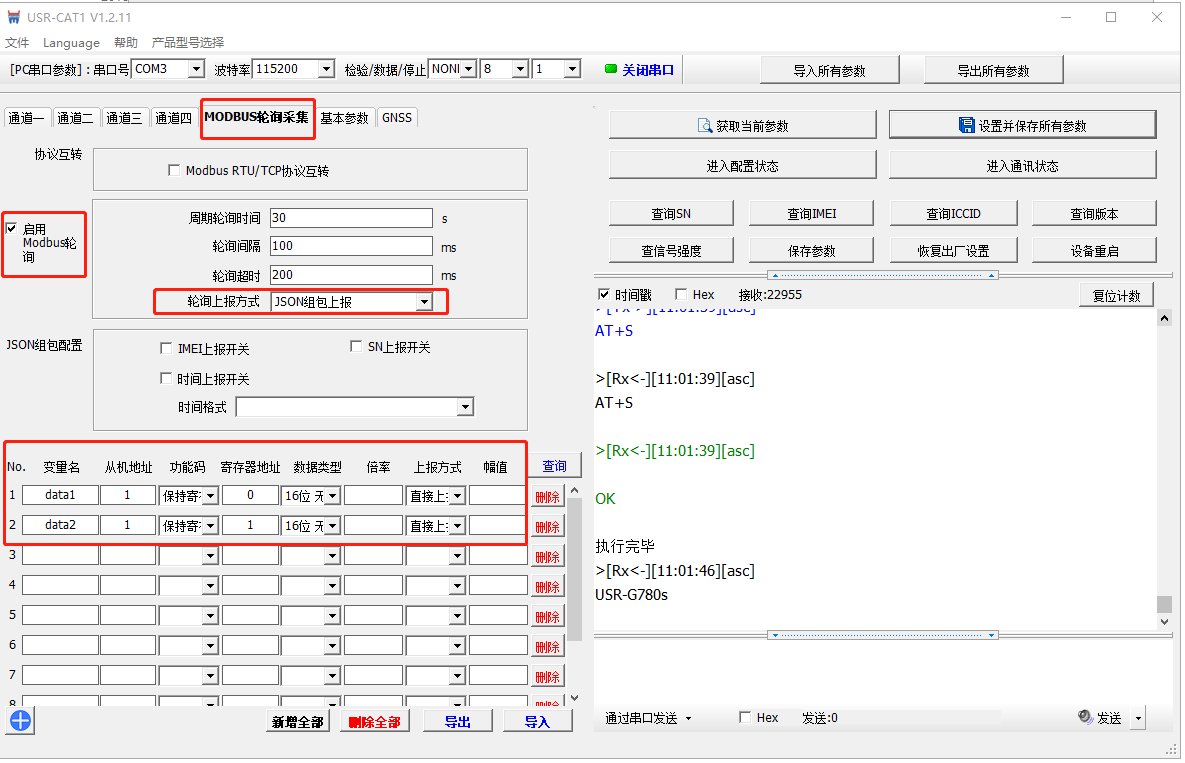Expand the 波特率 115200 dropdown
Image resolution: width=1185 pixels, height=763 pixels.
click(325, 69)
